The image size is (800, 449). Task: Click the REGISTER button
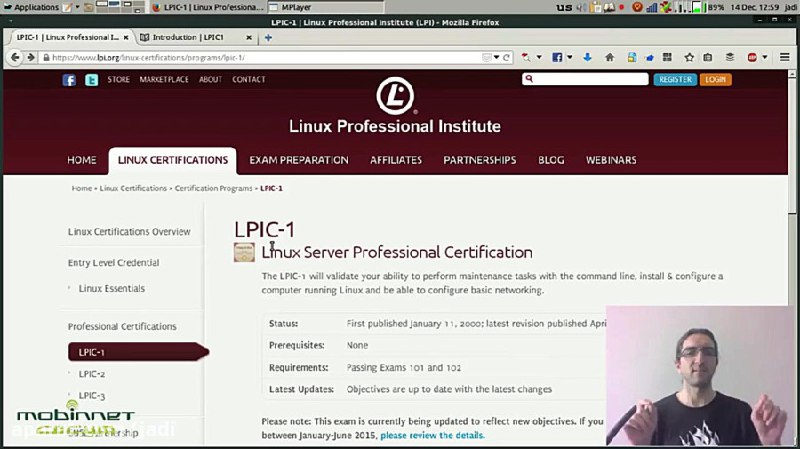click(x=675, y=80)
